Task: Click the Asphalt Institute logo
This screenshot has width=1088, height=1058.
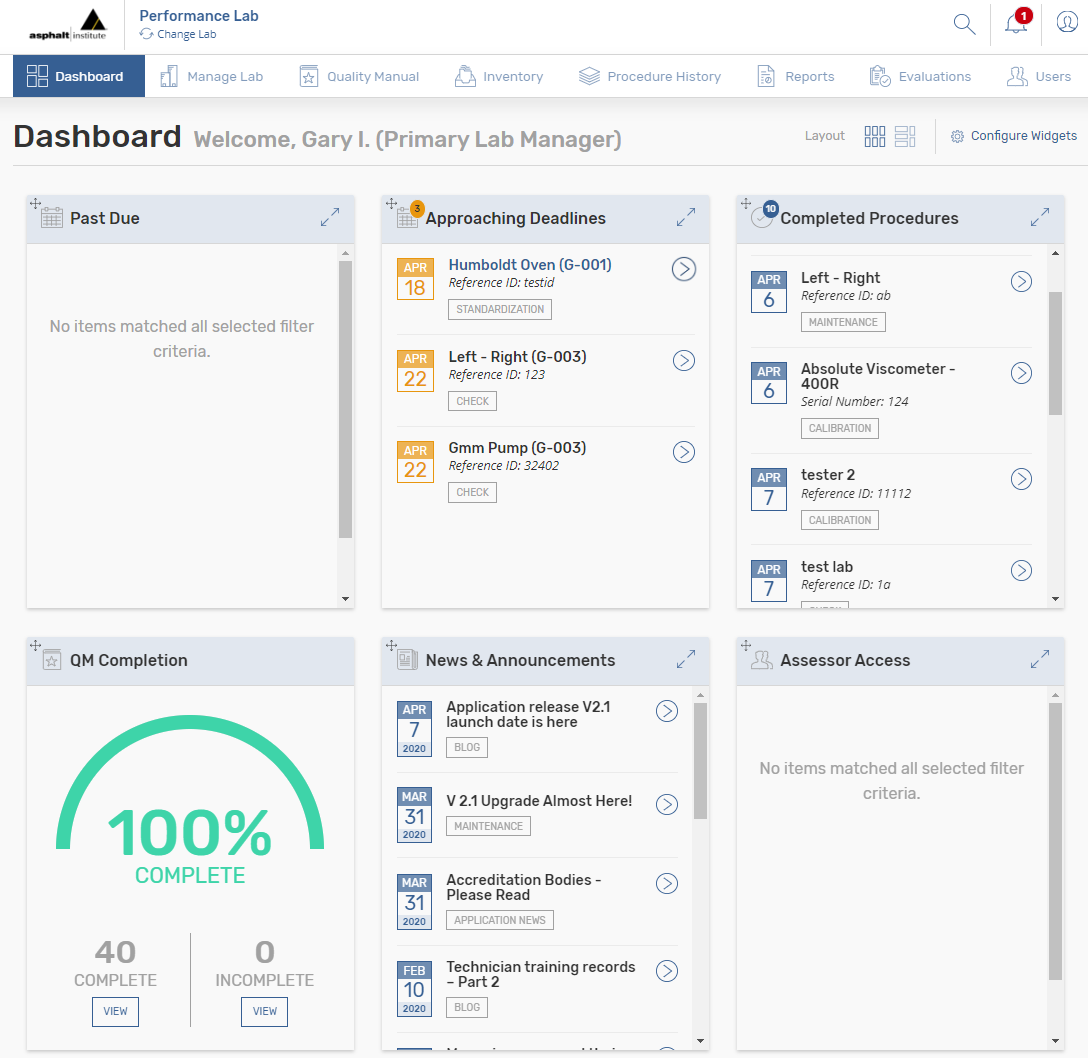Action: (x=67, y=27)
